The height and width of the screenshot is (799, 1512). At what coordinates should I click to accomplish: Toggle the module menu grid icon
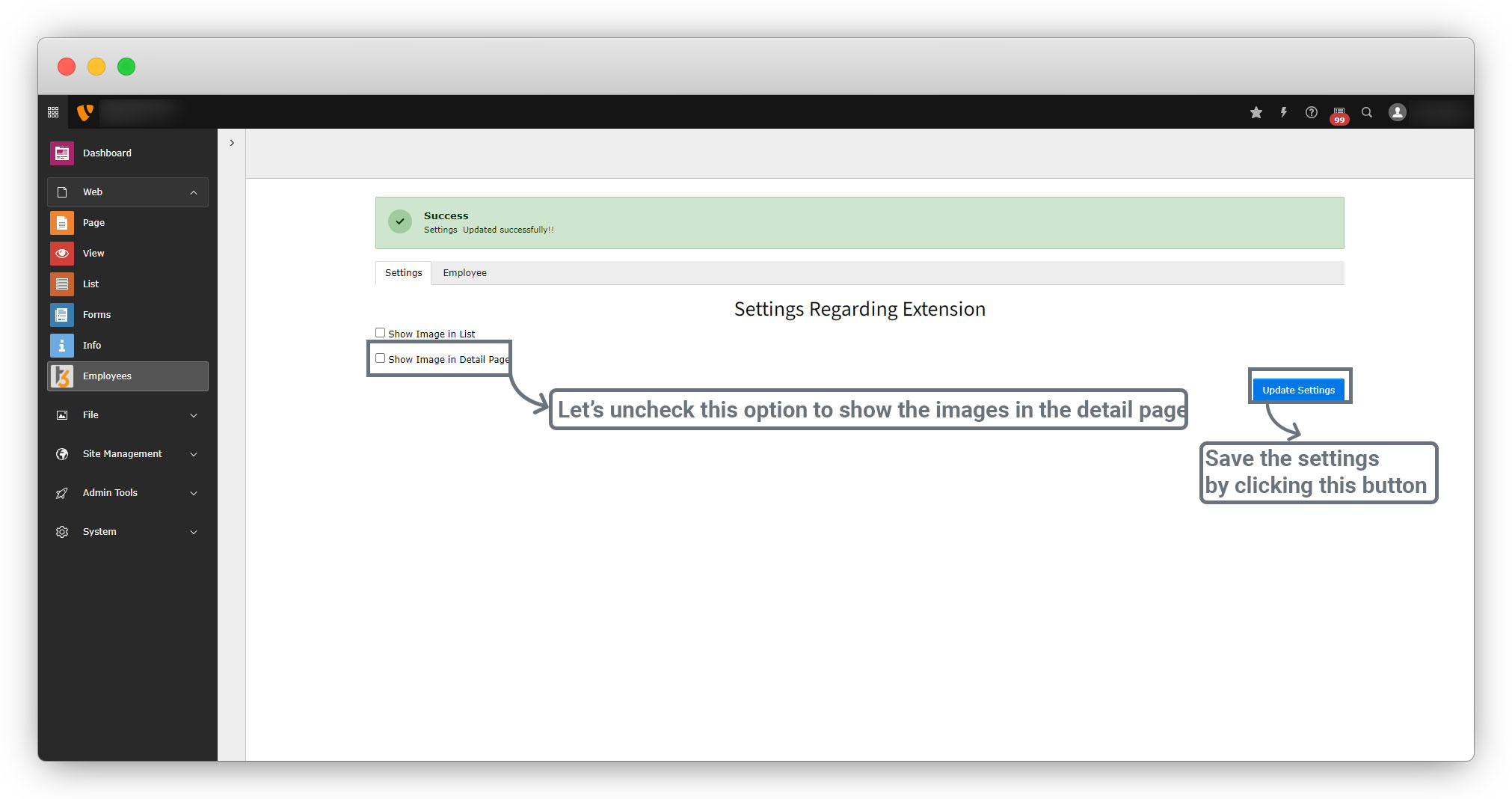[x=53, y=112]
